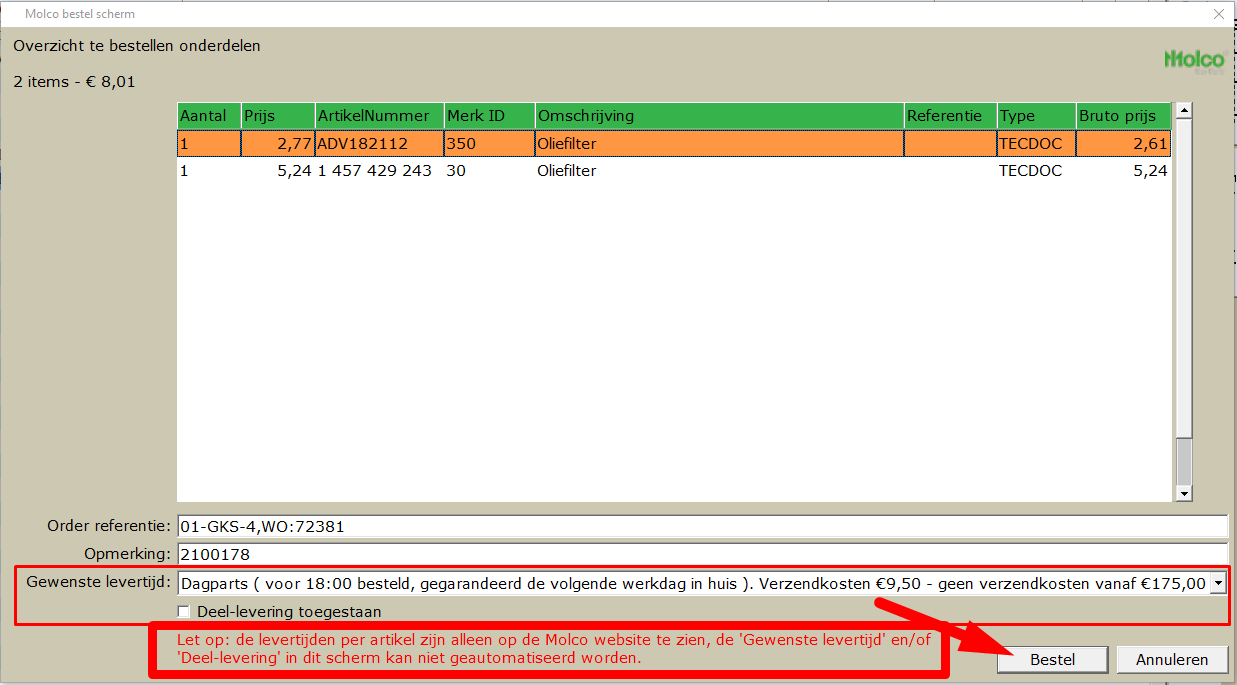Cancel the order with Annuleren
This screenshot has width=1237, height=685.
click(1171, 660)
